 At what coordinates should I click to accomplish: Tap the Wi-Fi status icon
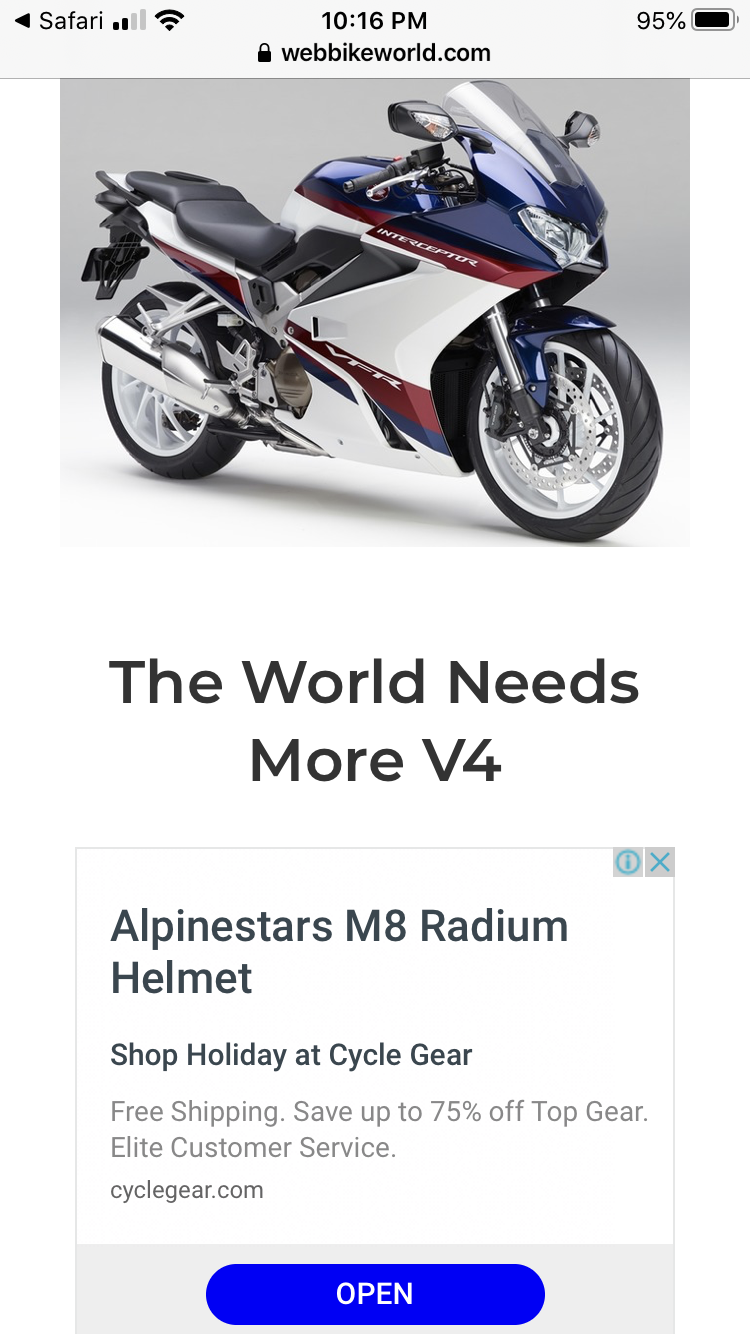[x=170, y=20]
